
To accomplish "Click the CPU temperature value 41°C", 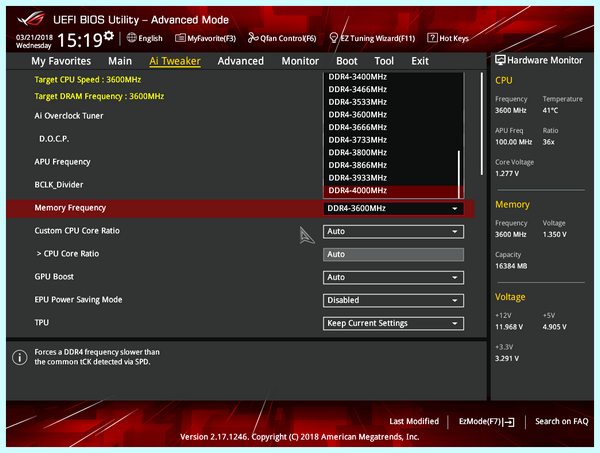I will 550,111.
